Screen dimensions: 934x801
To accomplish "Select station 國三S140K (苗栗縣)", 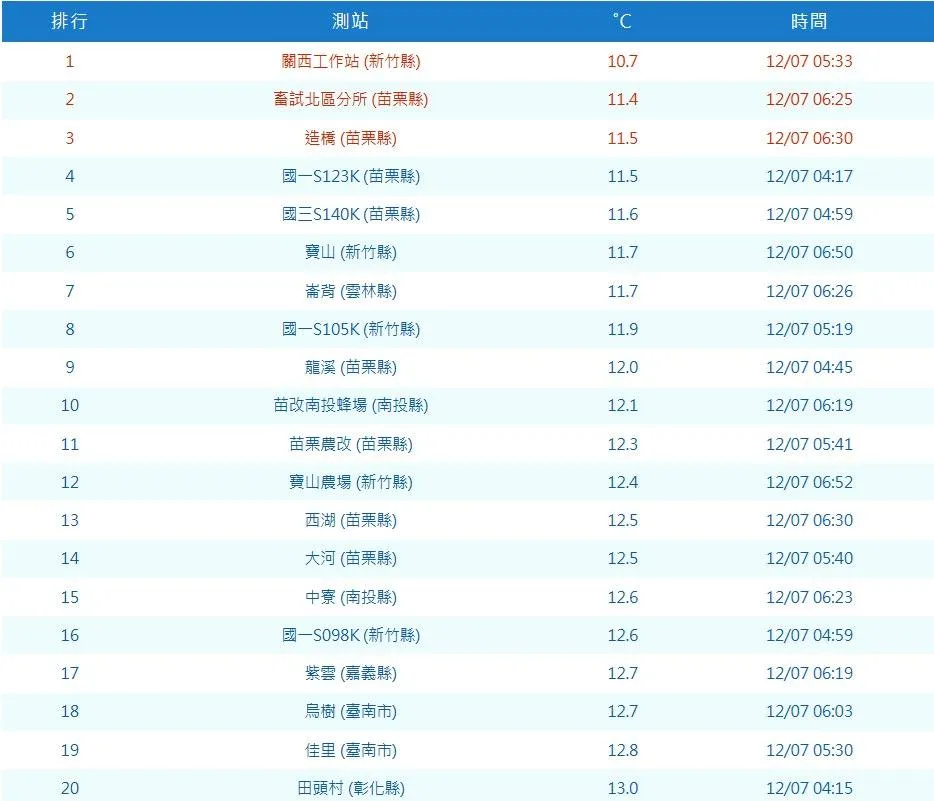I will (x=351, y=214).
